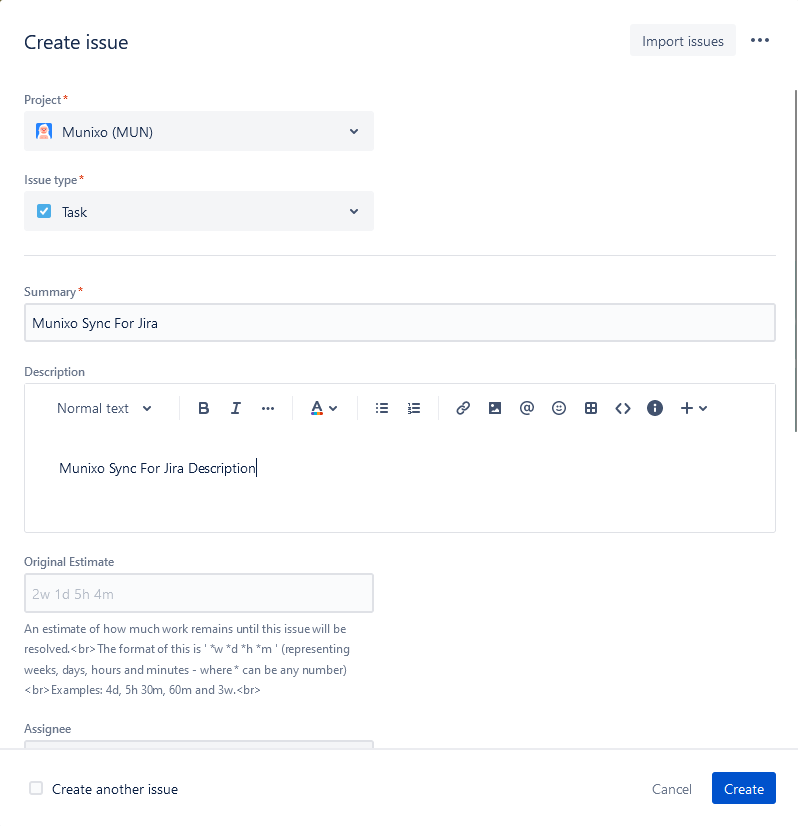The height and width of the screenshot is (826, 798).
Task: Enable Create another issue checkbox
Action: point(36,788)
